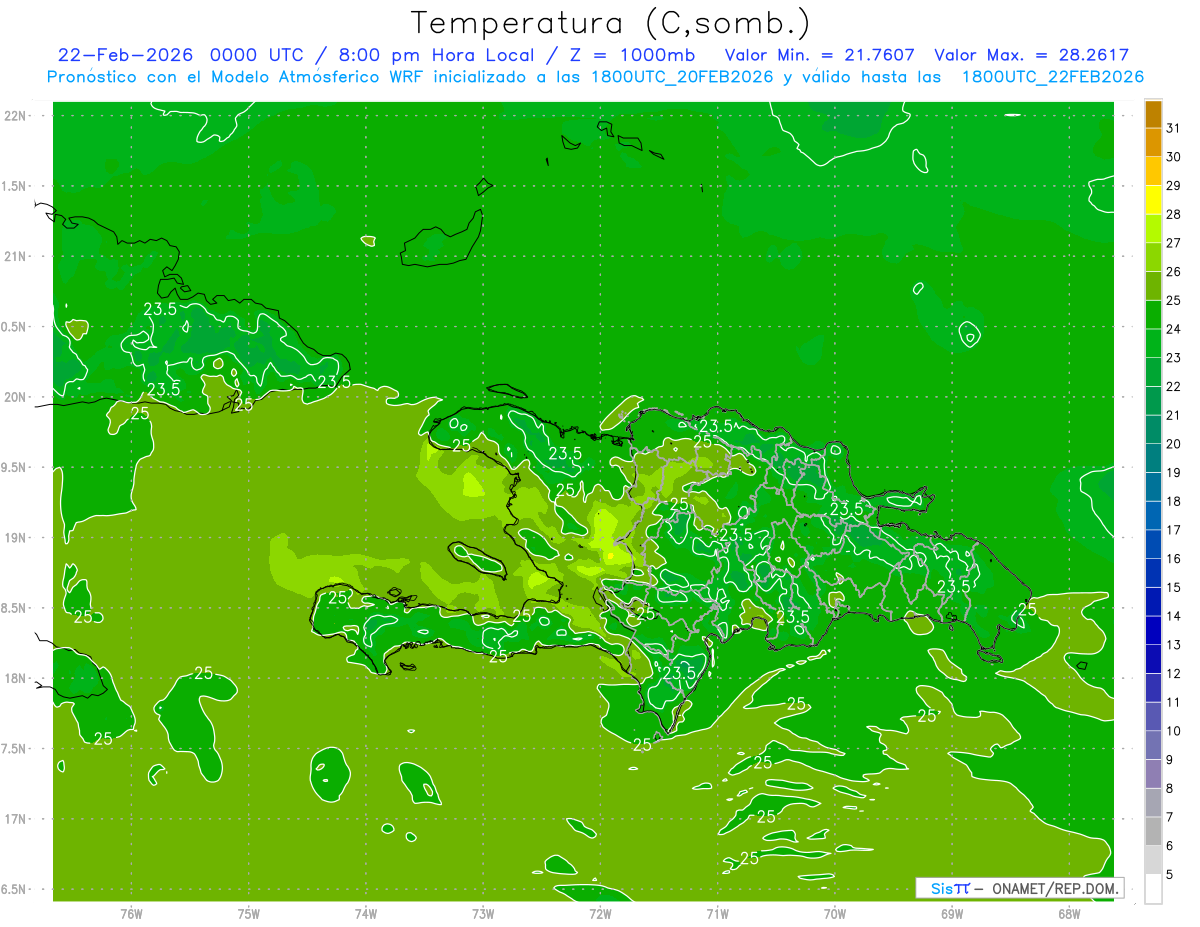Click the "75W" longitude axis label
Screen dimensions: 1200x927
[x=248, y=913]
